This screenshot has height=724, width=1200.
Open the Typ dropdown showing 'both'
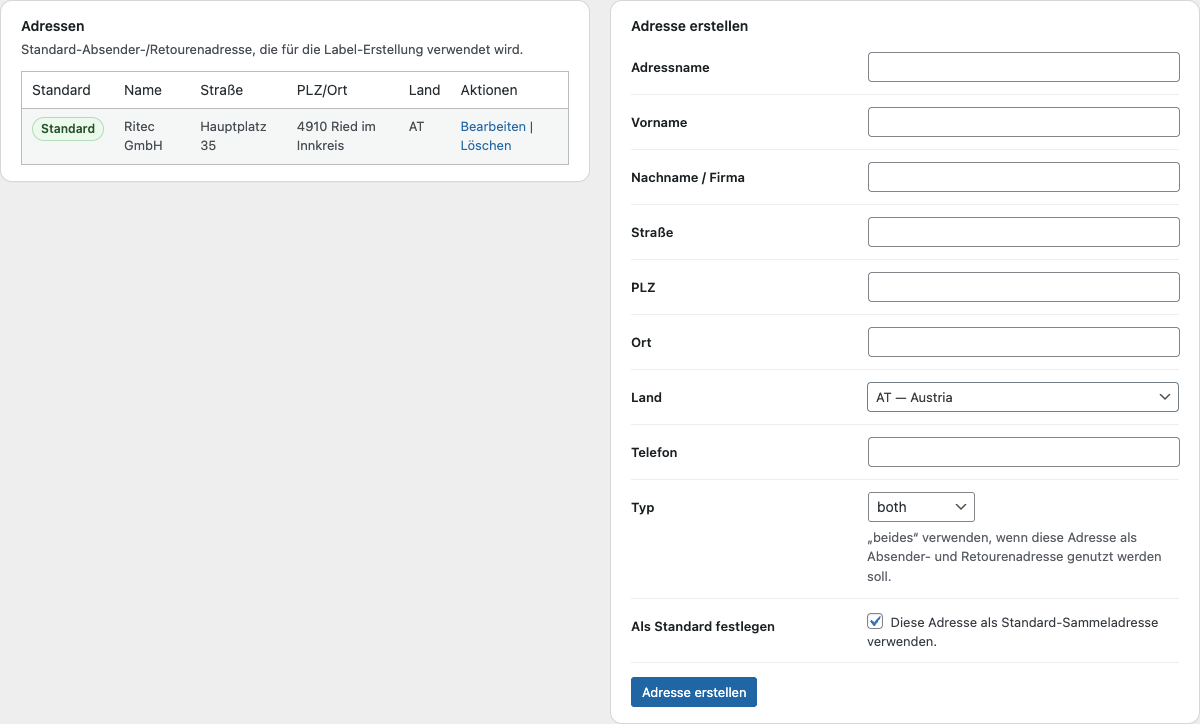coord(920,506)
